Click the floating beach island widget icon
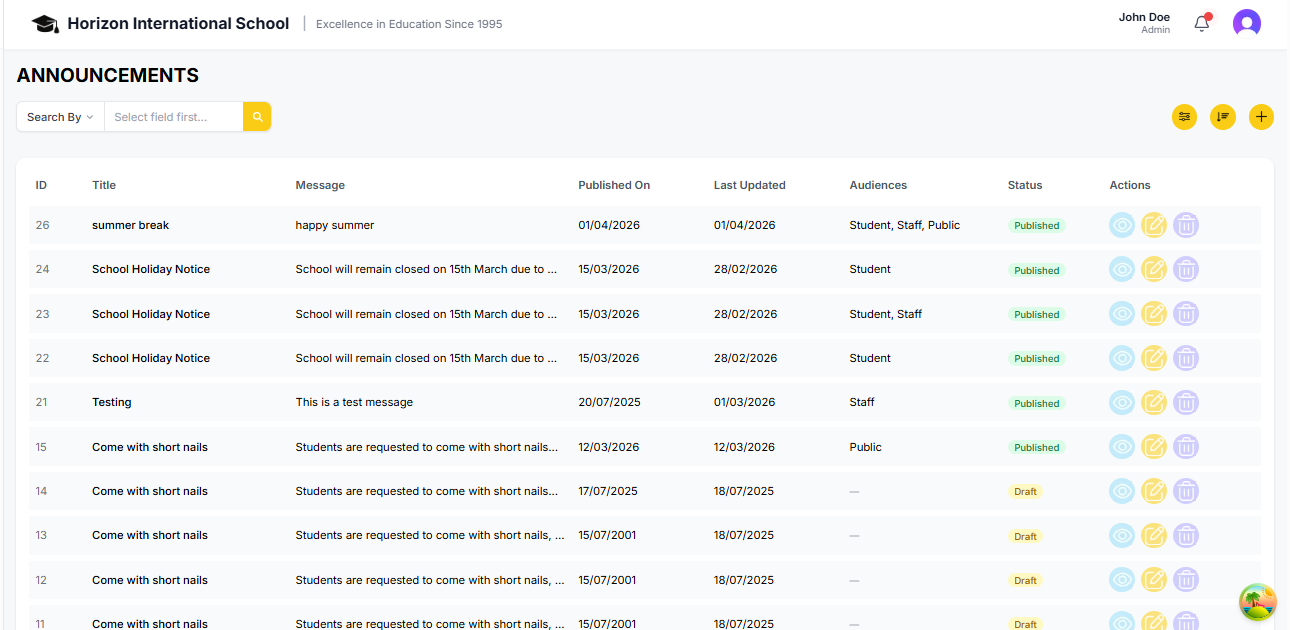 pos(1258,602)
